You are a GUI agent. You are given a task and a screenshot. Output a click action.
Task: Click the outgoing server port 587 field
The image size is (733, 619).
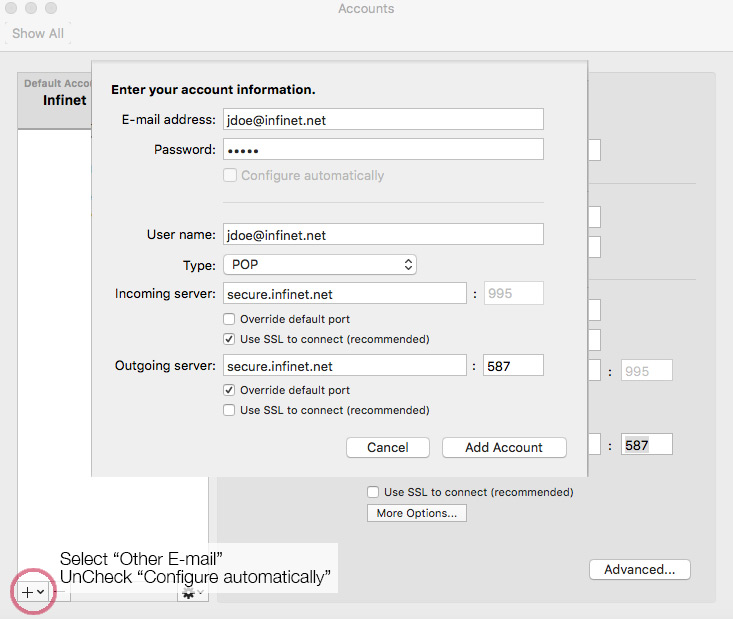pos(513,366)
